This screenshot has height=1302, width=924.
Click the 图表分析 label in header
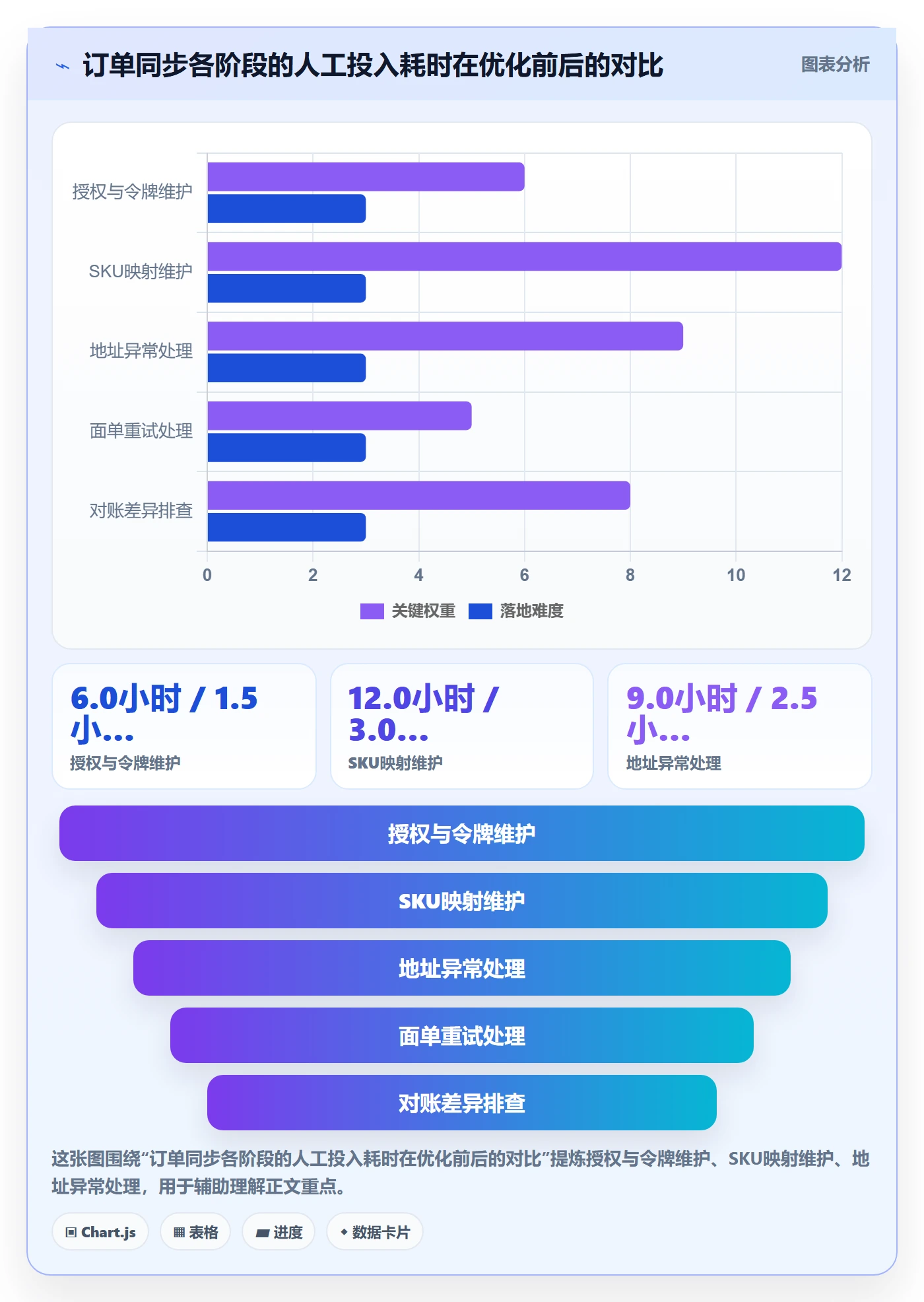(835, 65)
